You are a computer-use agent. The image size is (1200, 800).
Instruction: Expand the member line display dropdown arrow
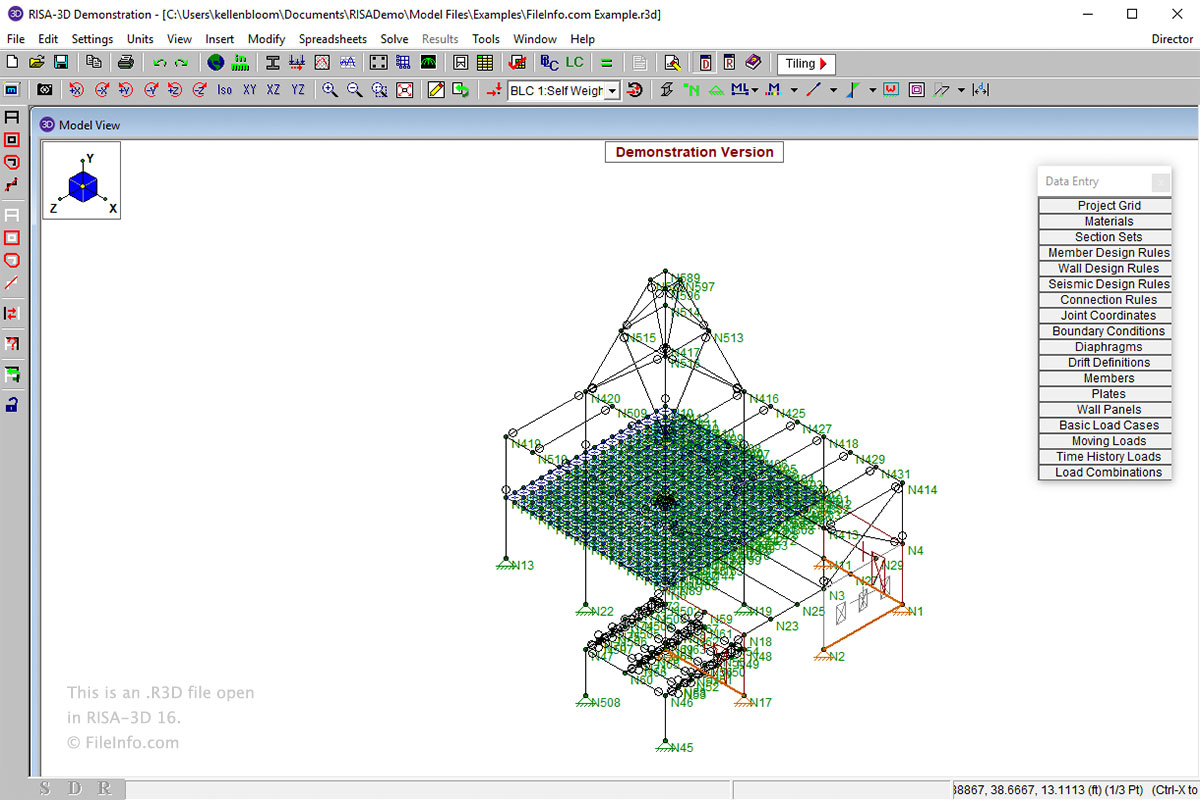[x=833, y=90]
